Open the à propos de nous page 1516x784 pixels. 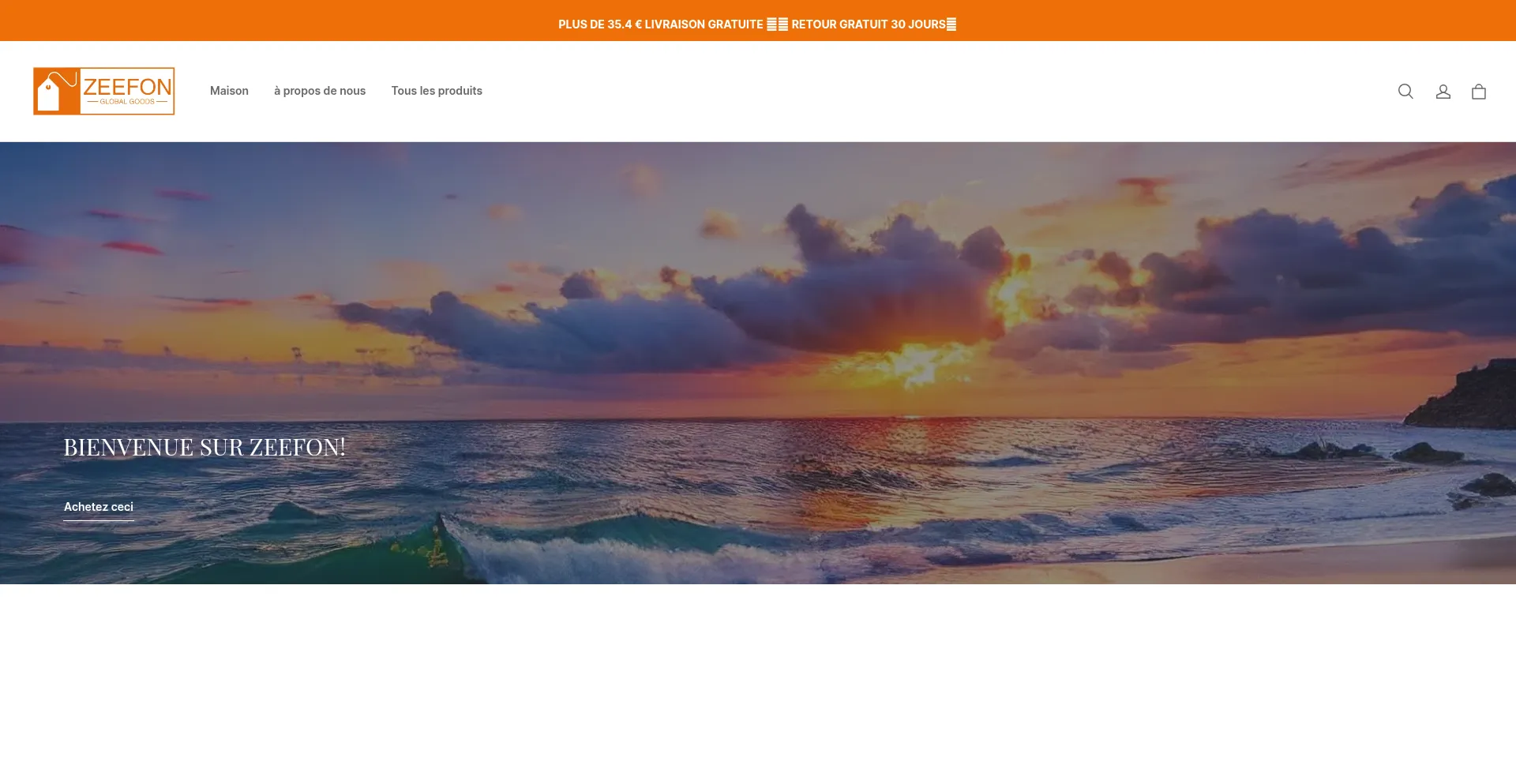pos(320,91)
